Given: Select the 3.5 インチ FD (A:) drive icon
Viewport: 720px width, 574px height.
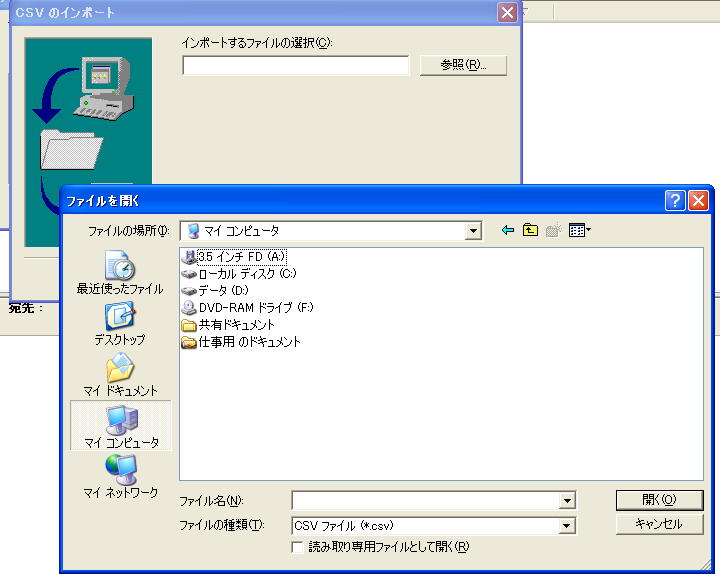Looking at the screenshot, I should point(188,257).
